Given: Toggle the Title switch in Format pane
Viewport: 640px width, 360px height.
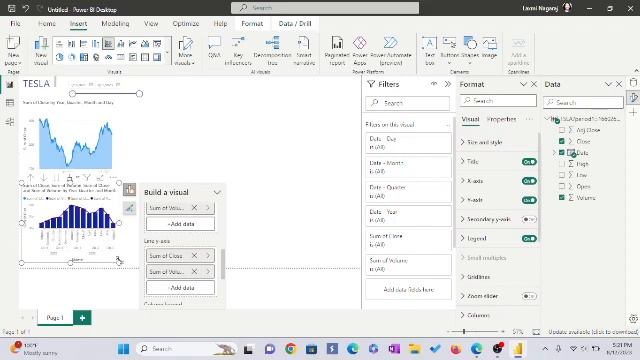Looking at the screenshot, I should tap(529, 162).
